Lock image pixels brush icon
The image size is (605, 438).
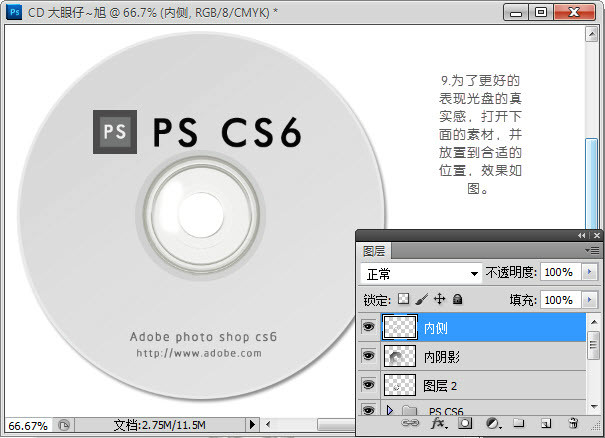point(421,299)
